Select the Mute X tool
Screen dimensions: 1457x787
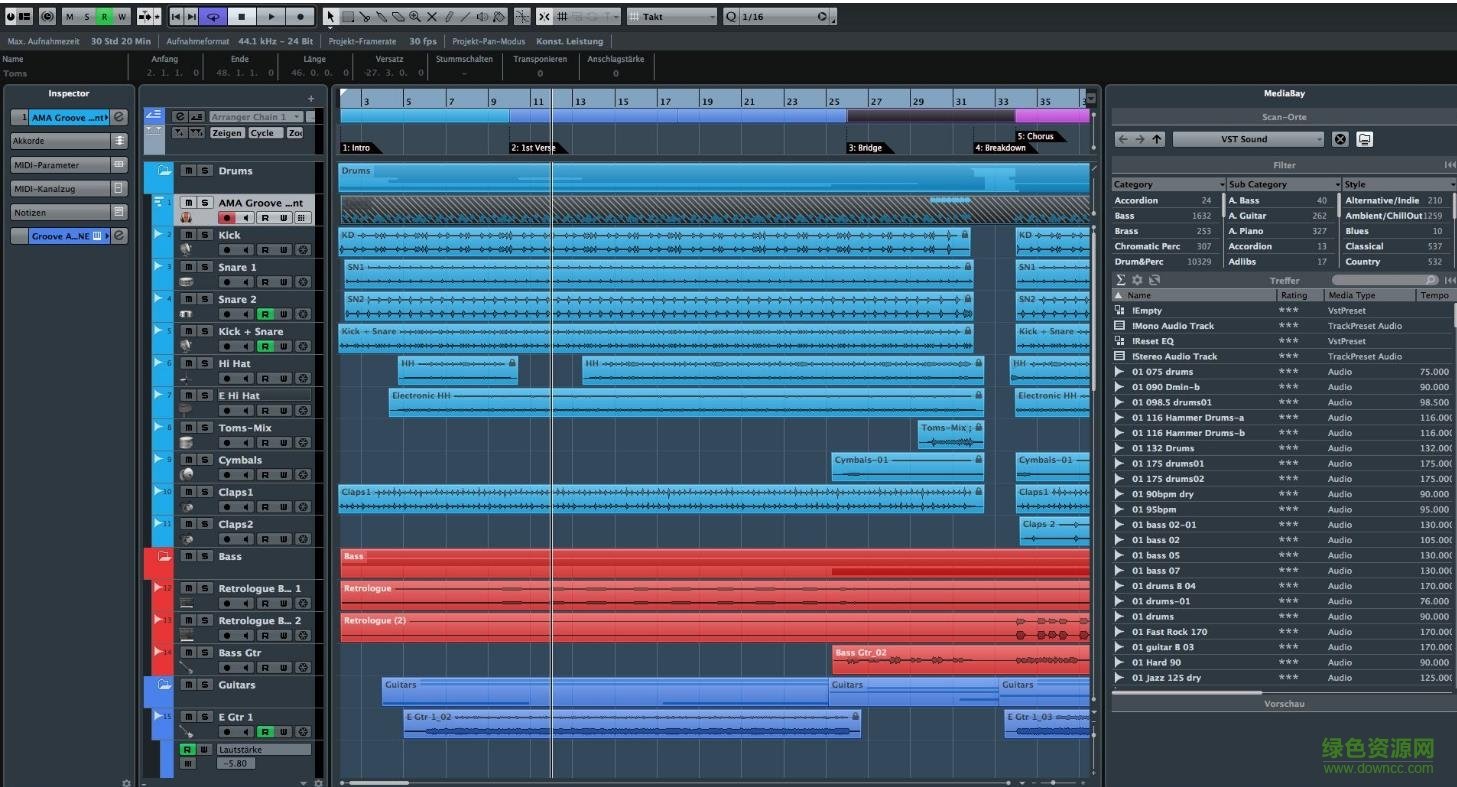[x=431, y=16]
